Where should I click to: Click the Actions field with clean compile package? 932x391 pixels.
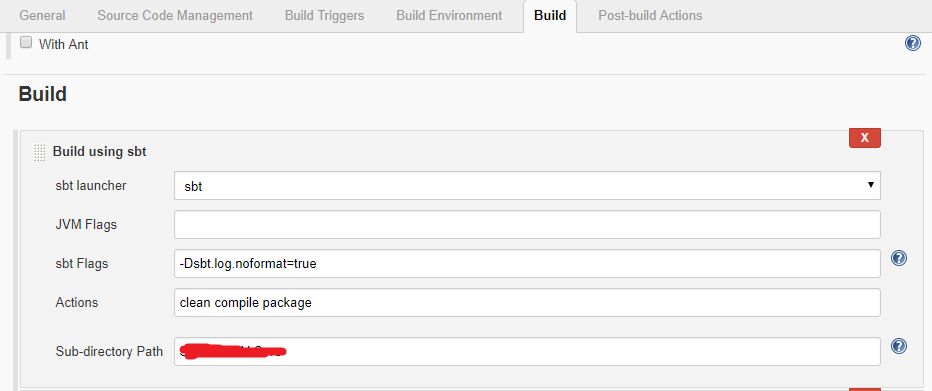tap(527, 302)
